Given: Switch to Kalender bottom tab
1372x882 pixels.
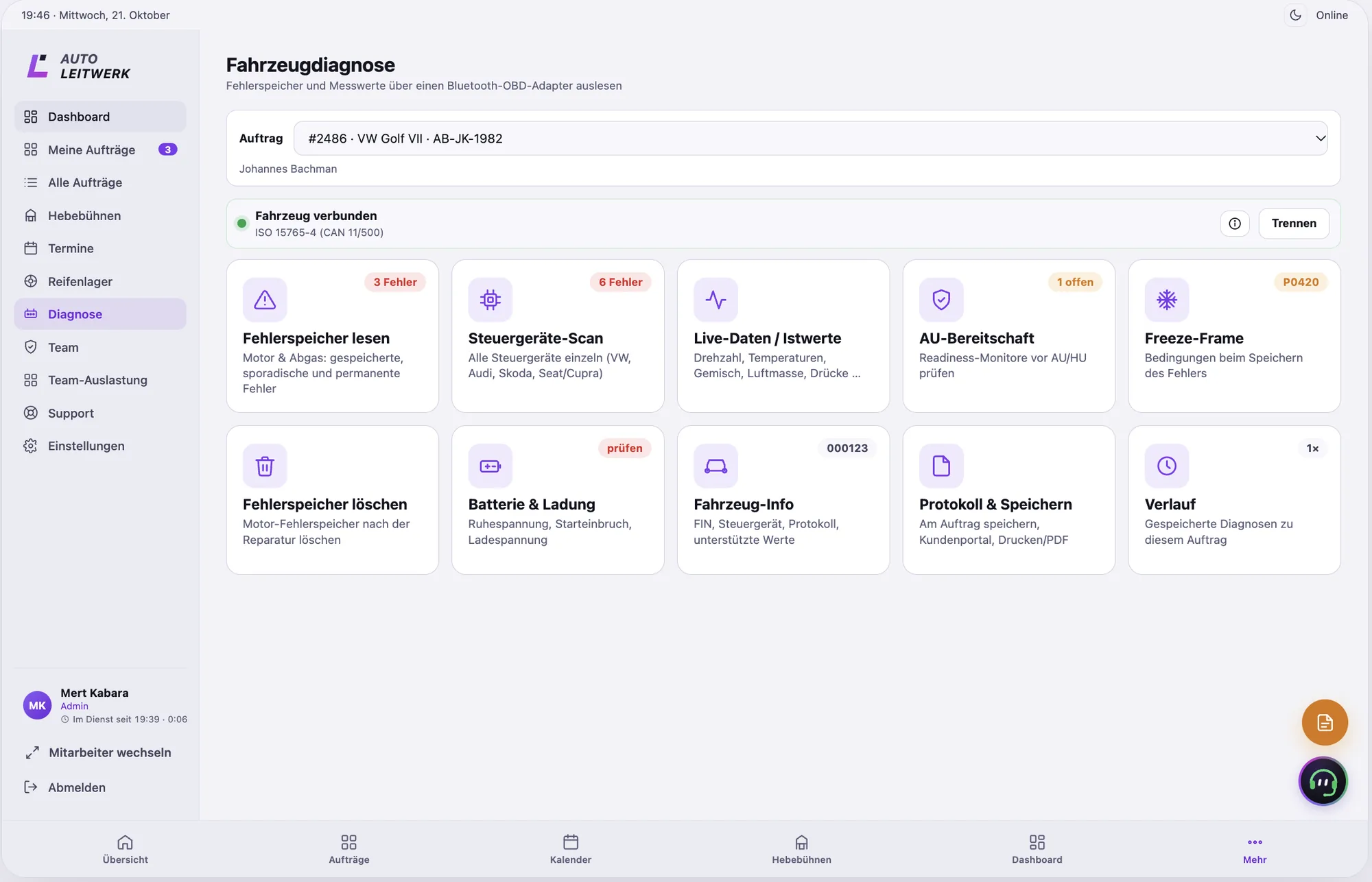Looking at the screenshot, I should (571, 850).
